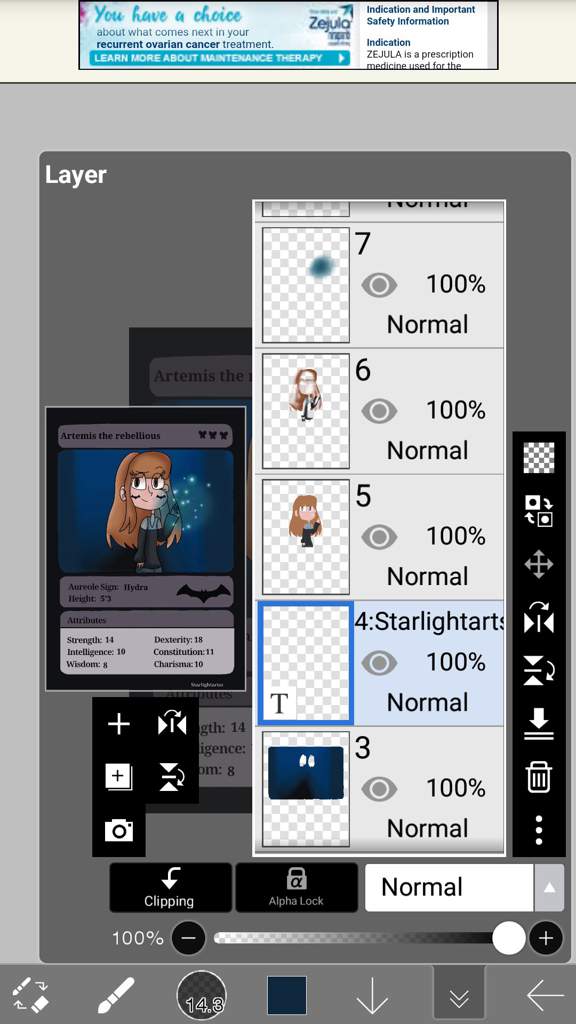Tap the checkerboard transparency icon
This screenshot has height=1024, width=576.
pyautogui.click(x=539, y=458)
